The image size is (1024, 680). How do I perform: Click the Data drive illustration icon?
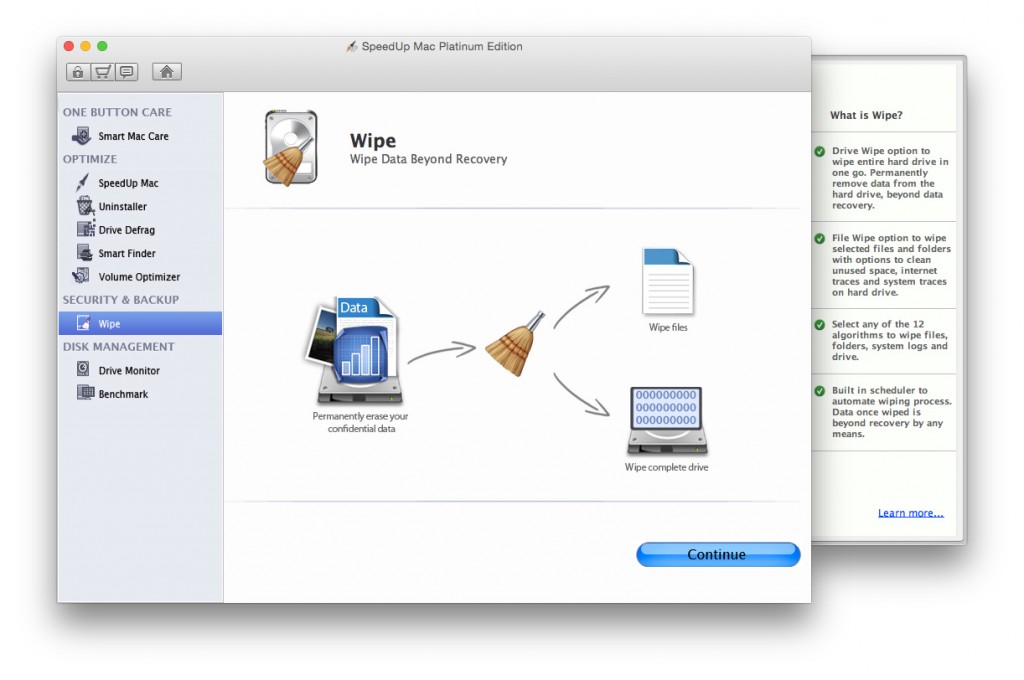[x=355, y=350]
